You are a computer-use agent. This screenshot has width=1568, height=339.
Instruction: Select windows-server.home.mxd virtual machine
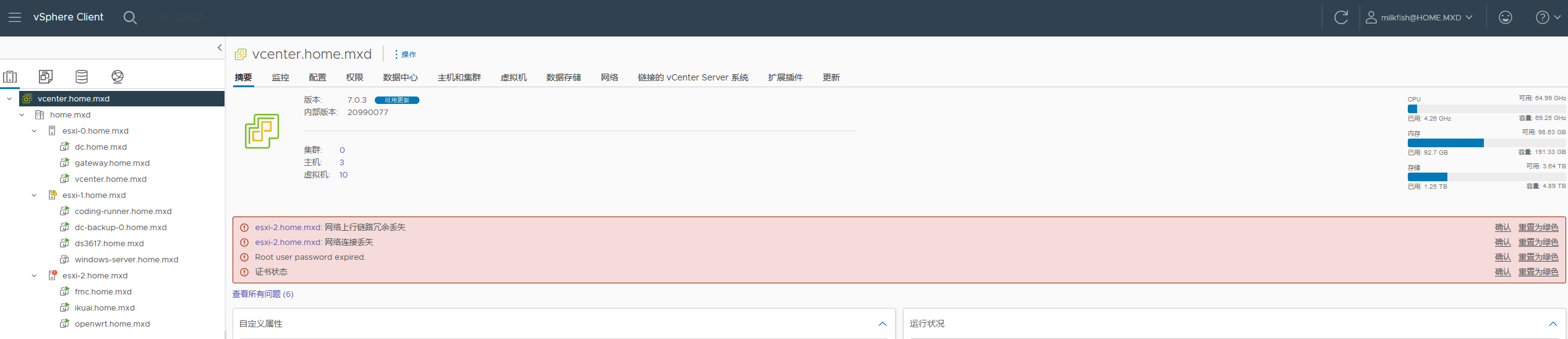tap(126, 259)
